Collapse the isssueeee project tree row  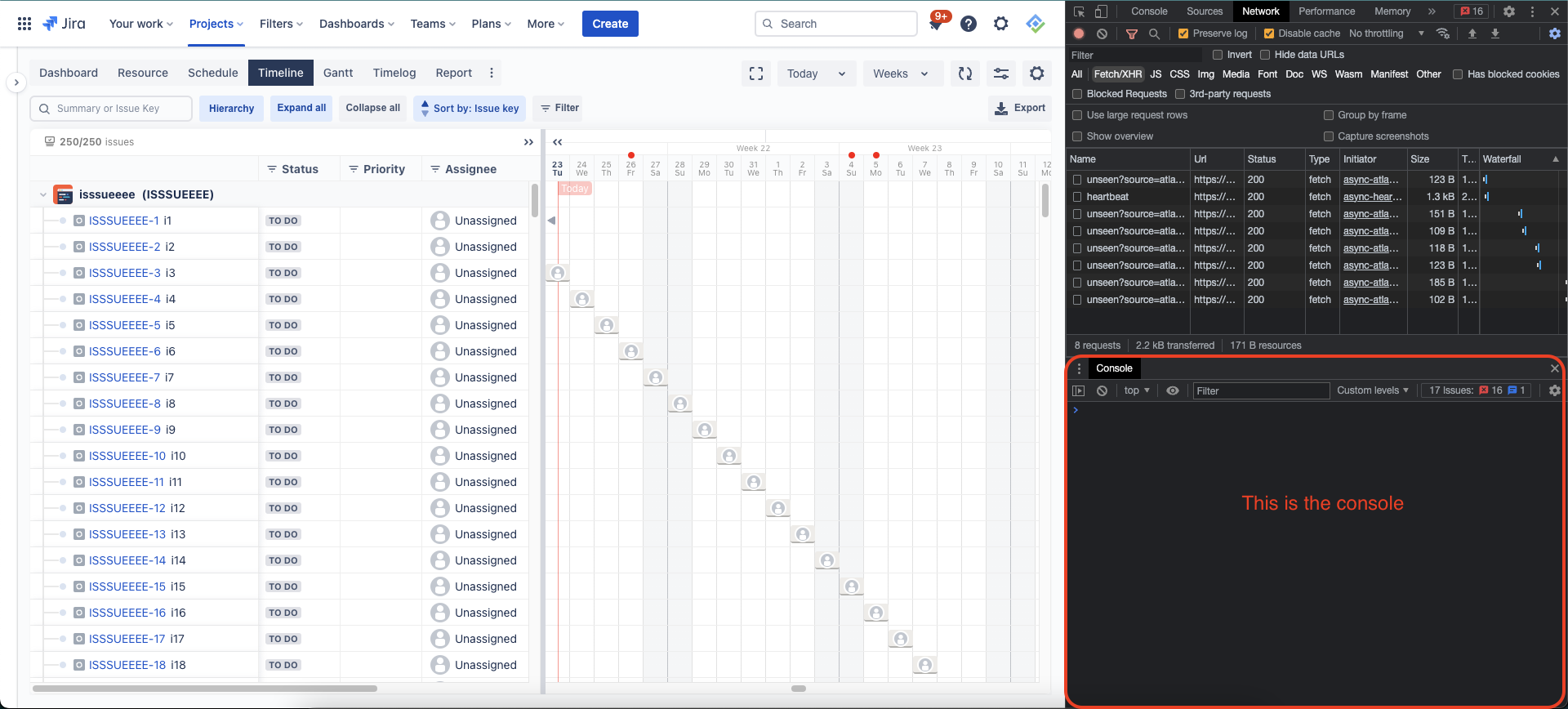pos(42,194)
